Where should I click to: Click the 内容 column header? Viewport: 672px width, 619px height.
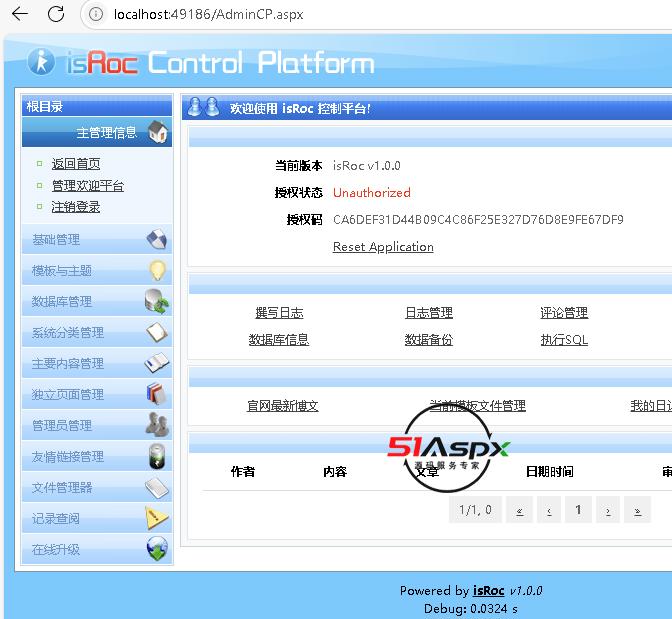click(x=335, y=472)
